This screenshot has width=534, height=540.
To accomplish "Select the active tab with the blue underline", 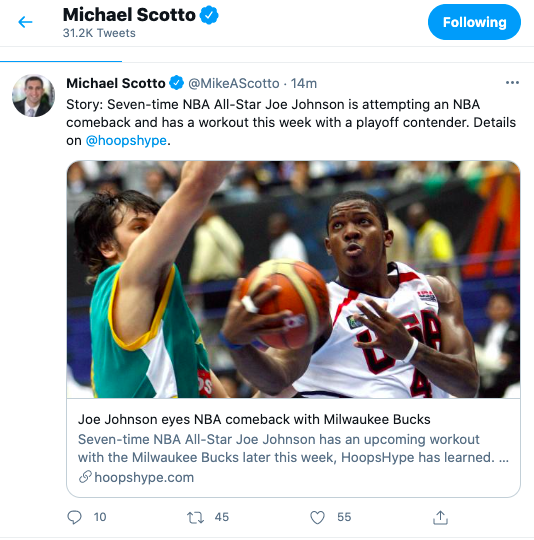I will (x=61, y=56).
